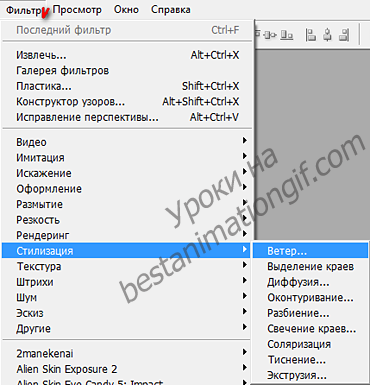Open the Окно menu

click(x=126, y=10)
